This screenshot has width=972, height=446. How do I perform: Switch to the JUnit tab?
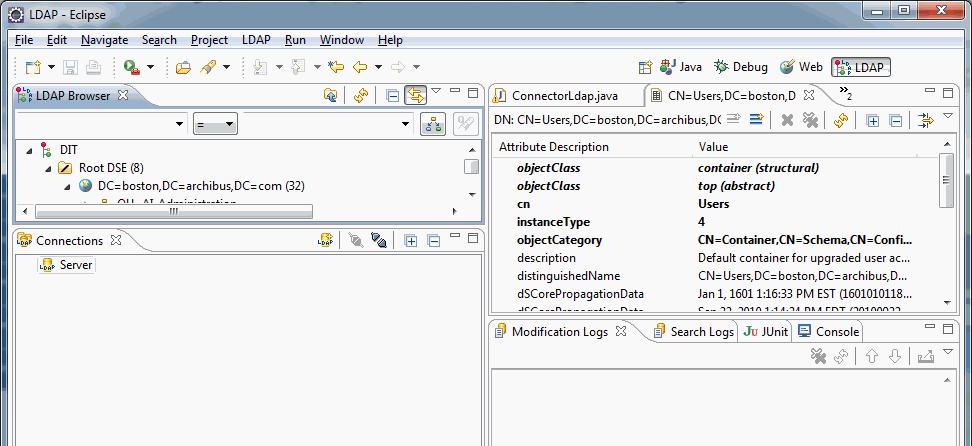766,332
